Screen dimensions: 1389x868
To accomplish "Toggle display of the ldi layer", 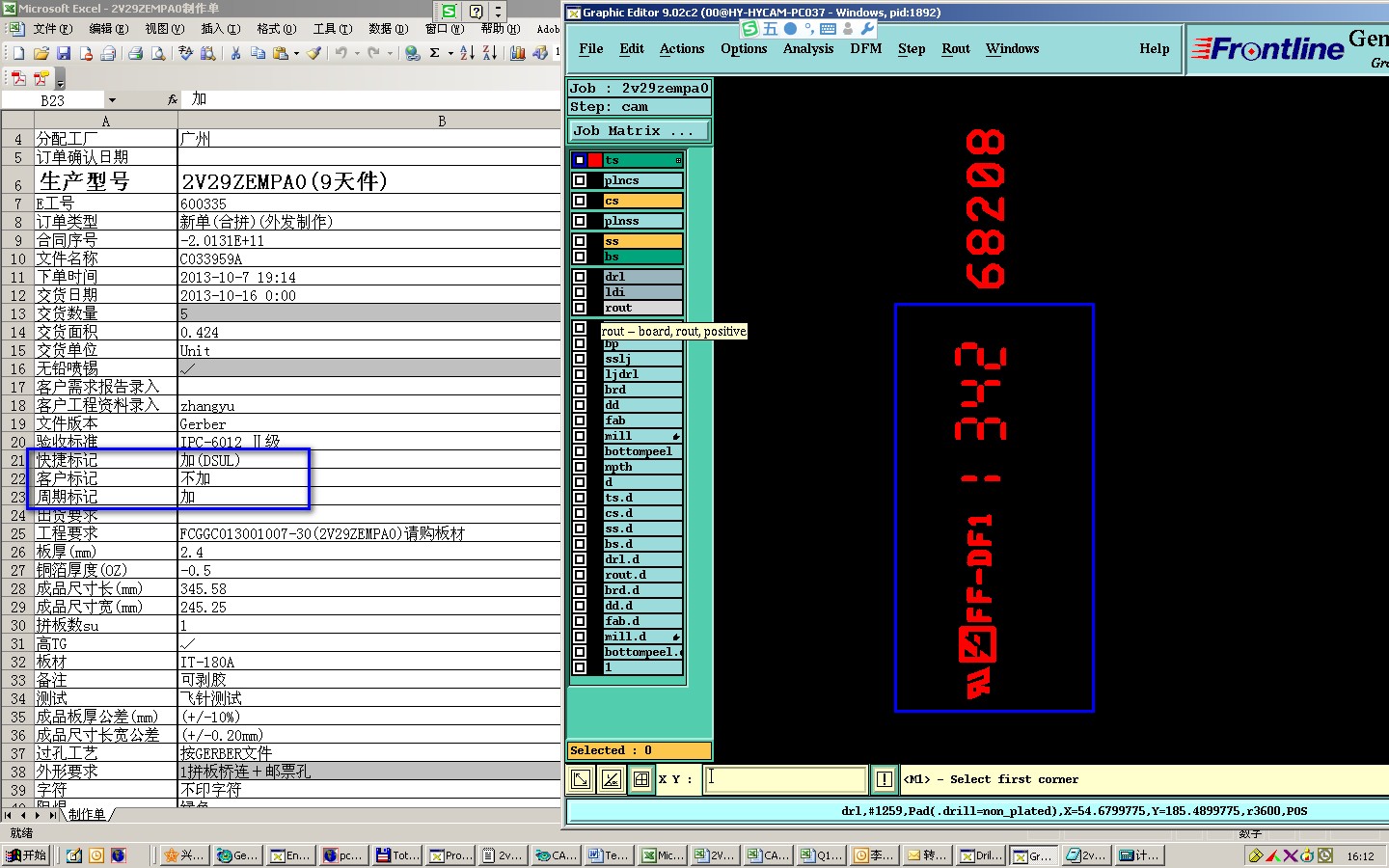I will [x=580, y=292].
